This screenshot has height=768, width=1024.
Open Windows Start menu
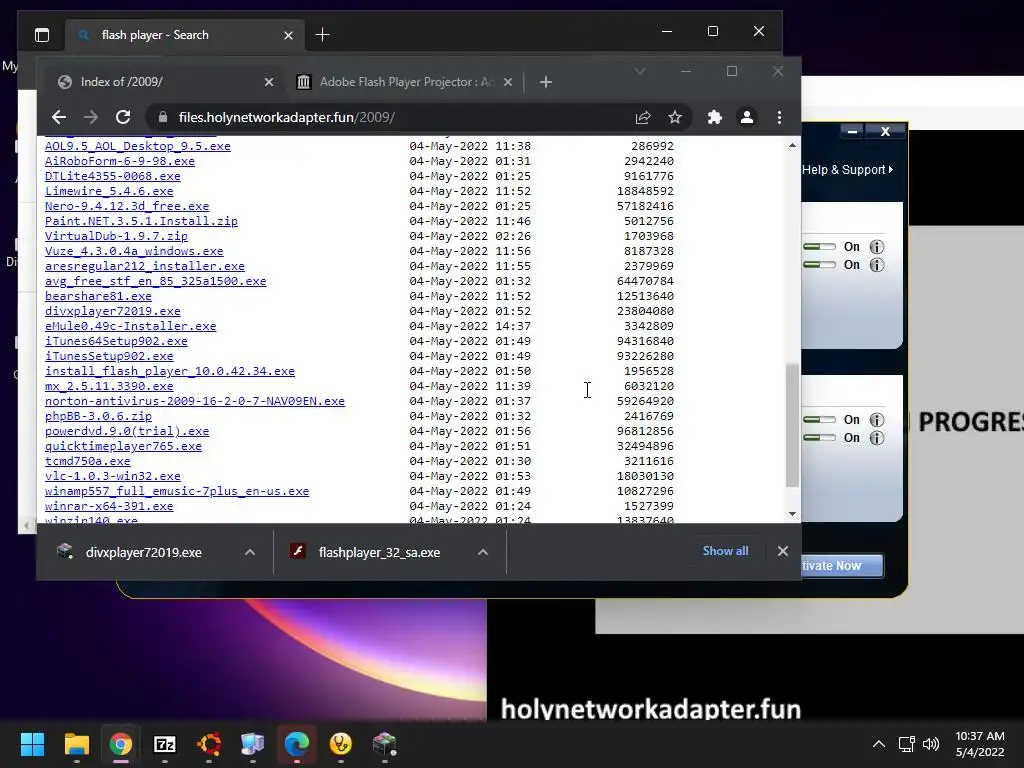click(x=32, y=744)
